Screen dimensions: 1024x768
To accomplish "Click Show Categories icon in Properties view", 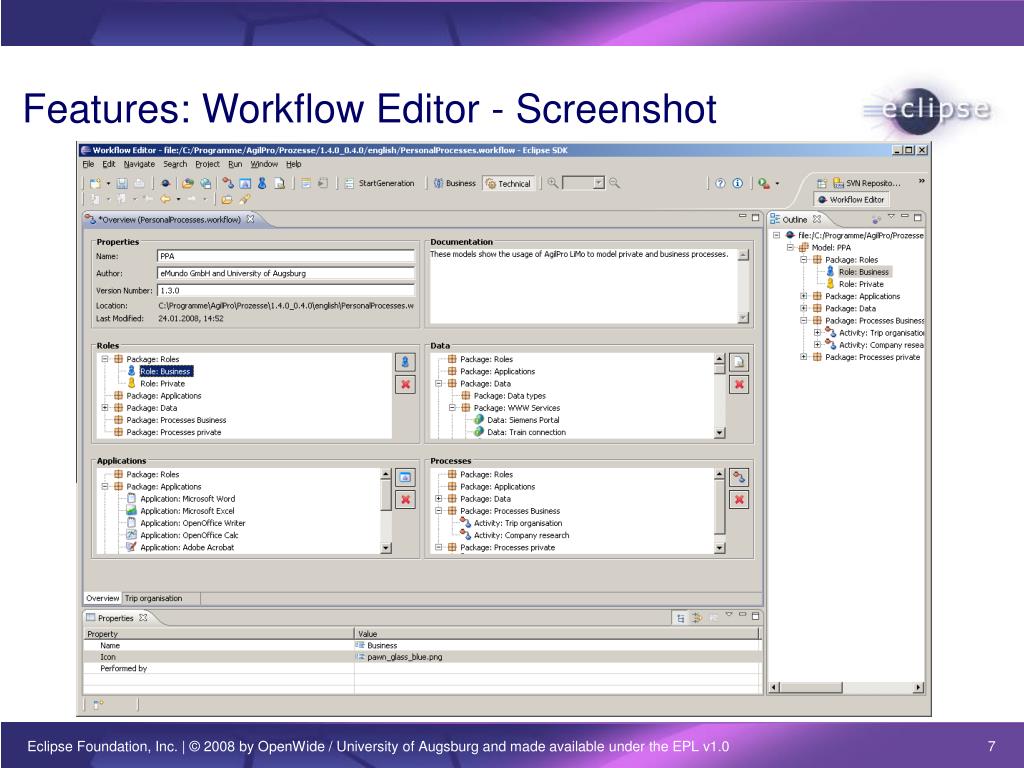I will click(680, 618).
